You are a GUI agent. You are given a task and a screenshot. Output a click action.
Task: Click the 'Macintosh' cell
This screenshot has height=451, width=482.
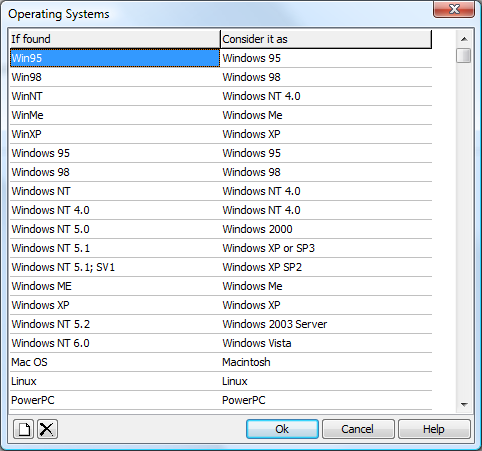tap(326, 362)
